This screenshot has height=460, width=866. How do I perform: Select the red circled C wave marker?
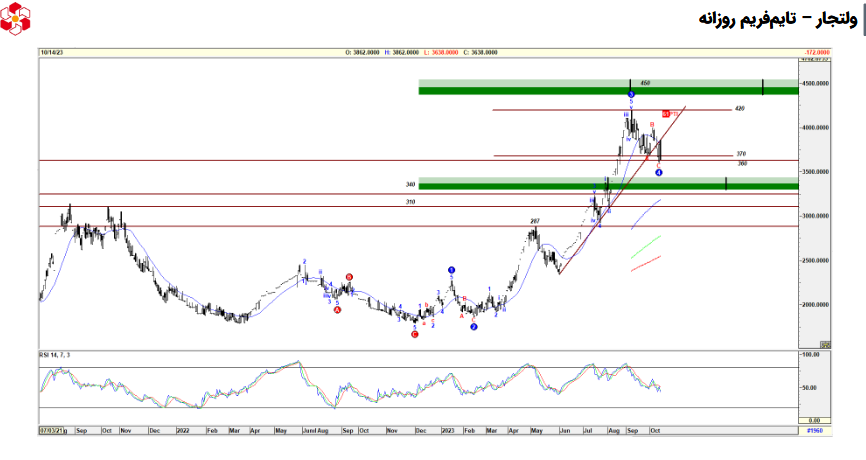click(415, 335)
